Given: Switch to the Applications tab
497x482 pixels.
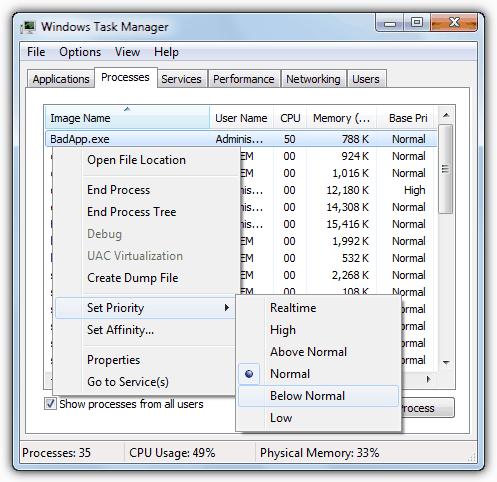Looking at the screenshot, I should (x=61, y=79).
